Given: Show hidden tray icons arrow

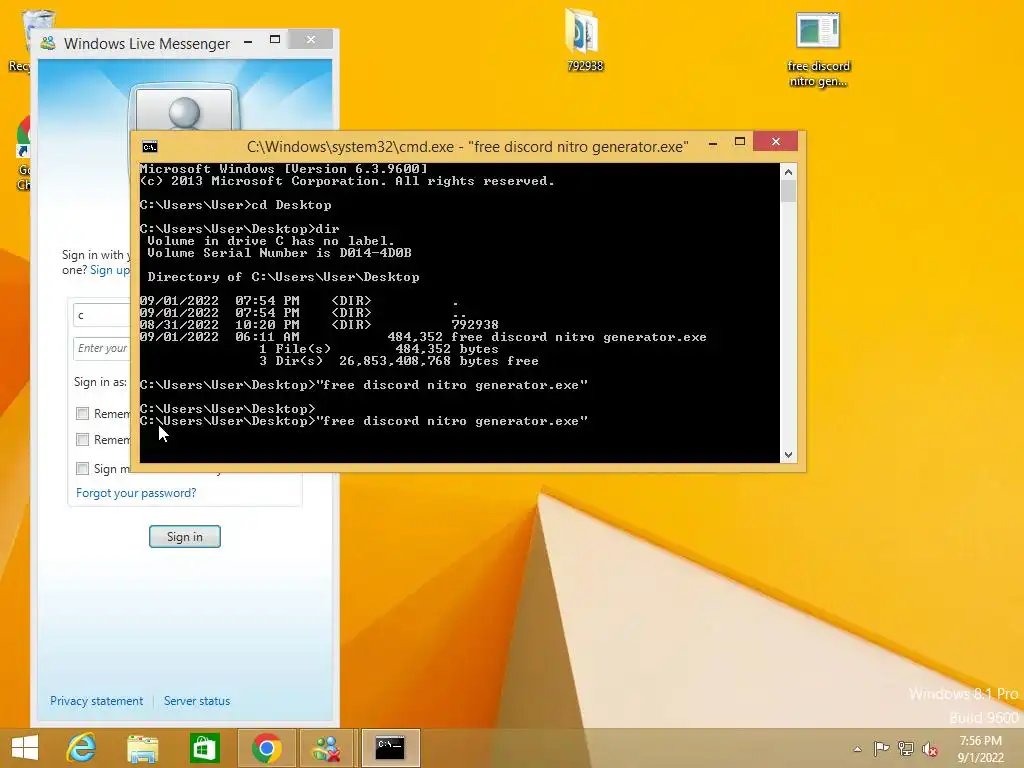Looking at the screenshot, I should click(857, 749).
